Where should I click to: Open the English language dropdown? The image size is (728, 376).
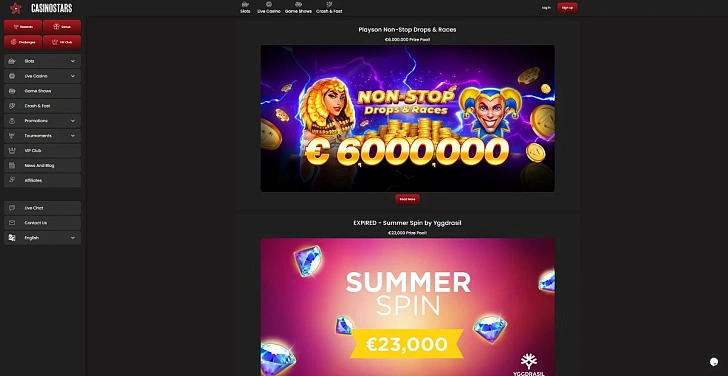(x=42, y=238)
